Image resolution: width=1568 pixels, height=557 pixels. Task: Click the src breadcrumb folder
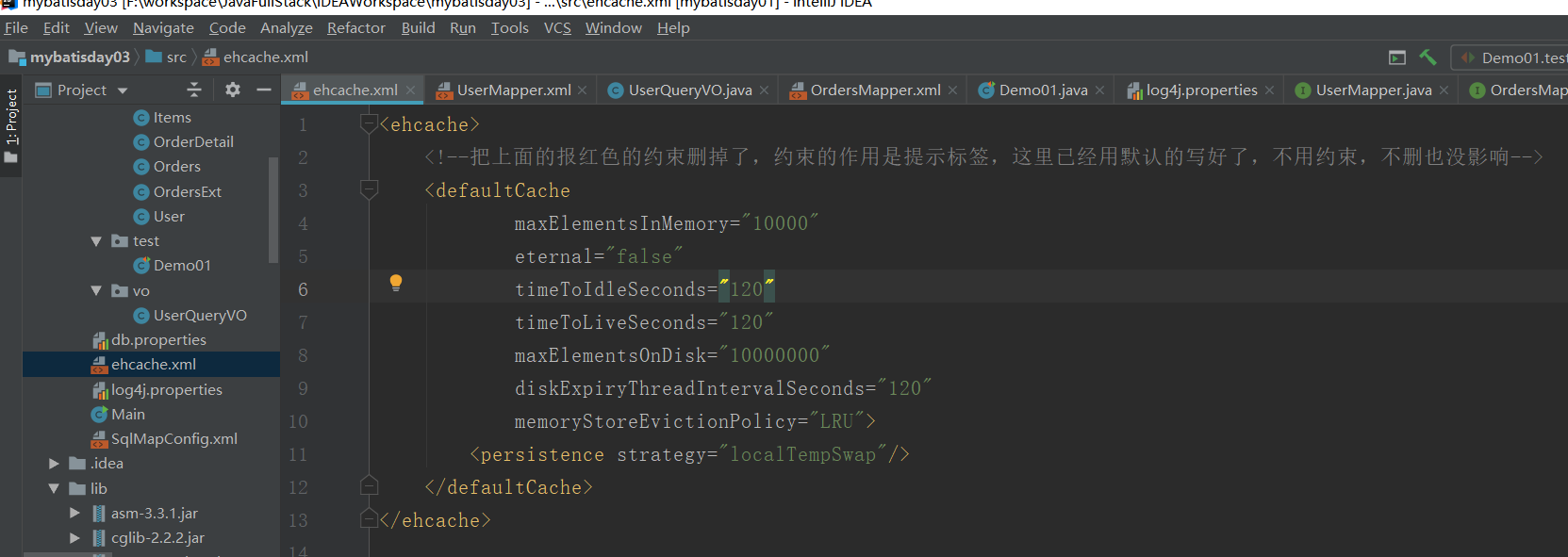click(x=166, y=57)
